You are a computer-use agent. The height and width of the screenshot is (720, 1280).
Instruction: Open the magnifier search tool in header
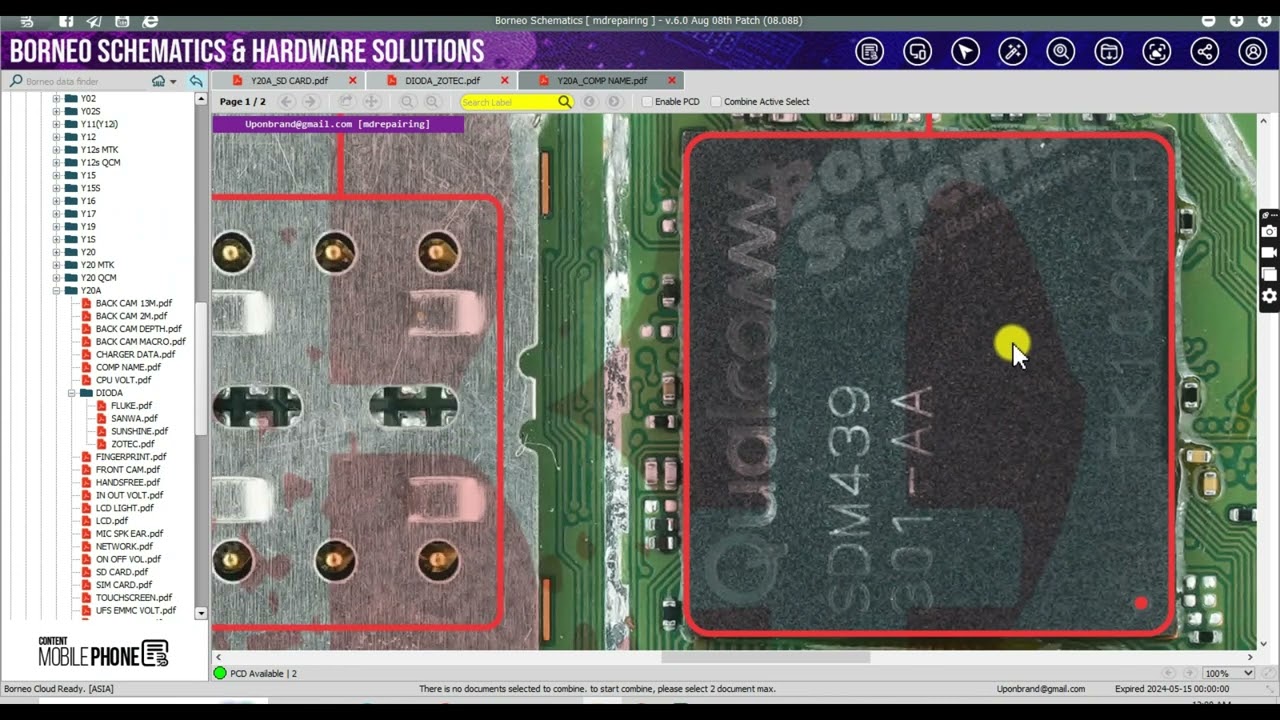click(1061, 52)
